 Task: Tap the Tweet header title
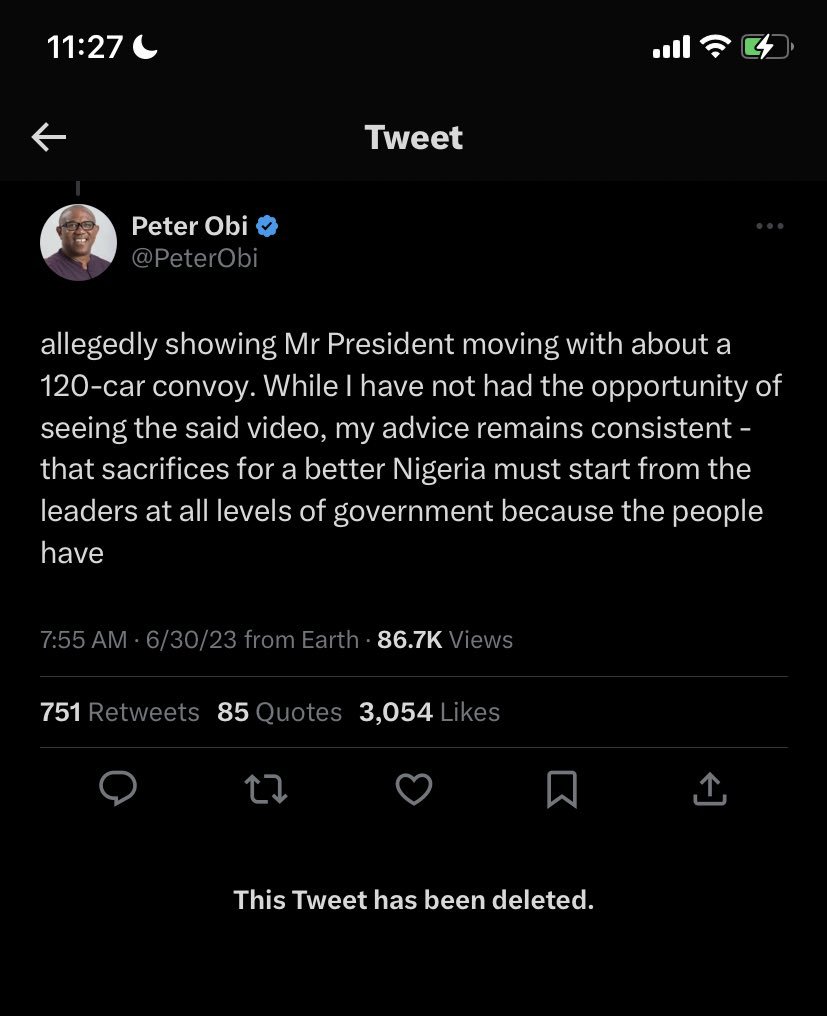[413, 137]
